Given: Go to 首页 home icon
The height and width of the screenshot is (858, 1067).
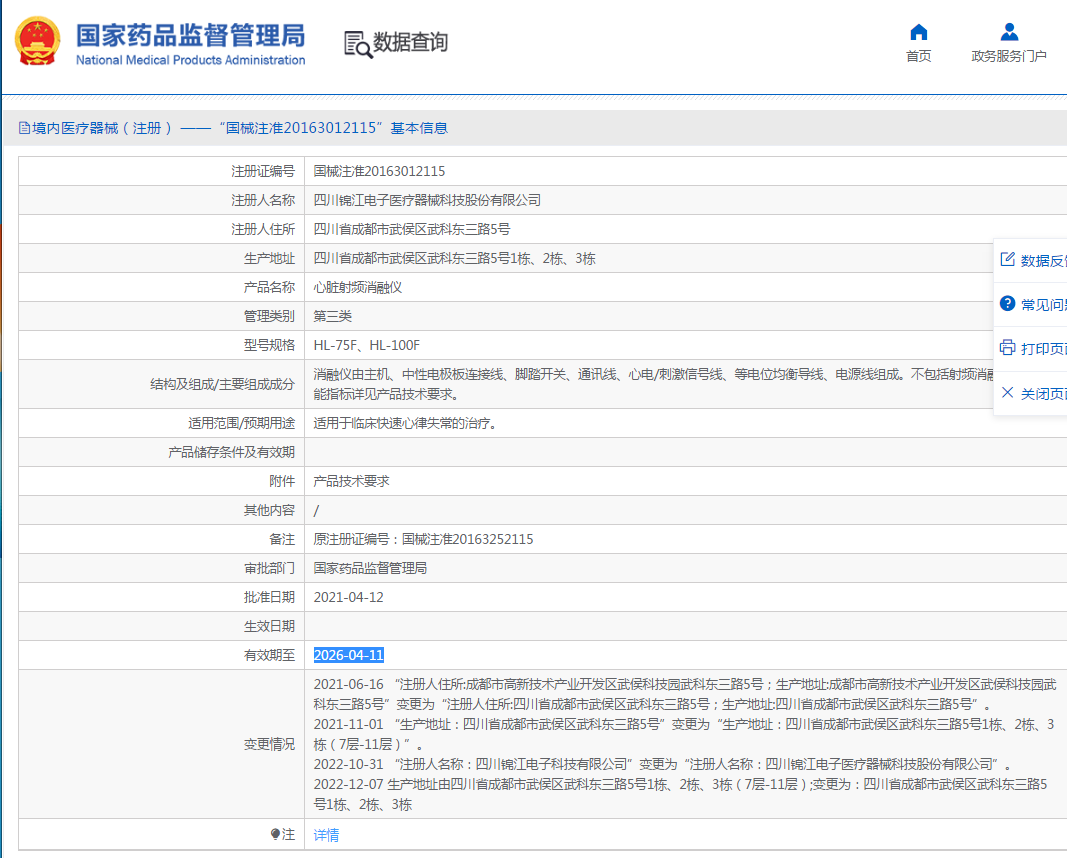Looking at the screenshot, I should click(x=919, y=32).
